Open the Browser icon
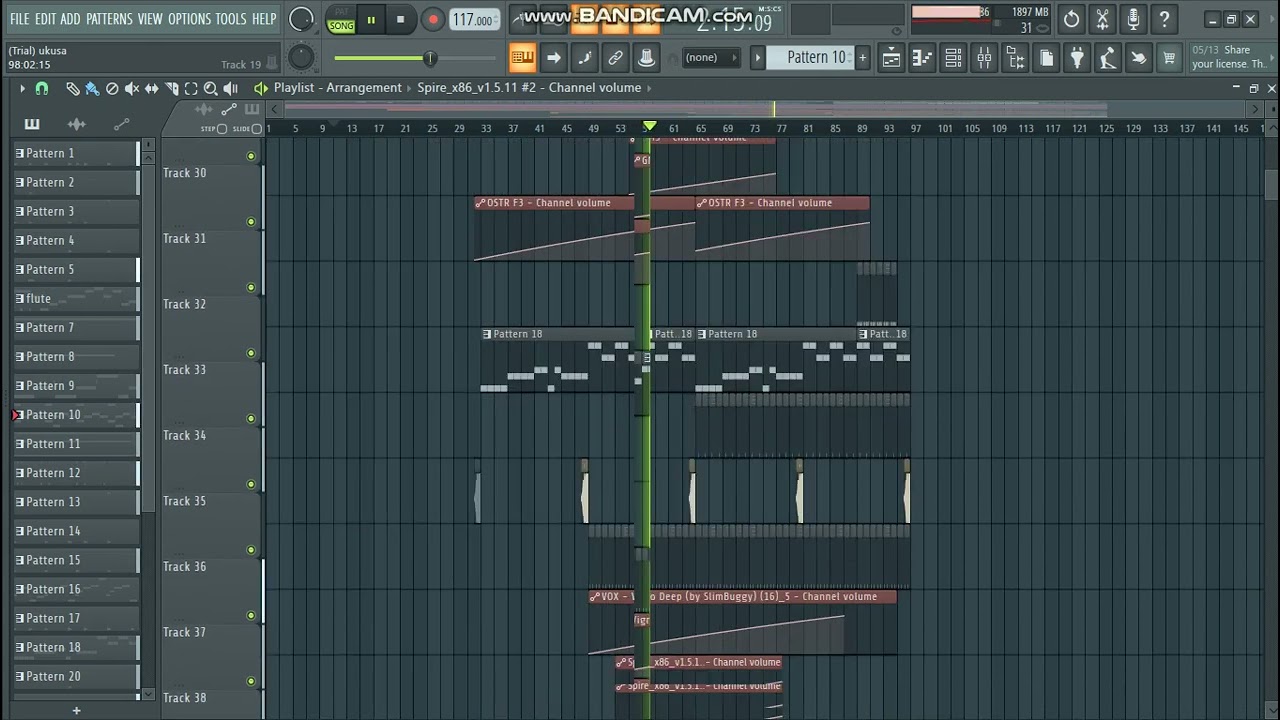The width and height of the screenshot is (1280, 720). click(x=1015, y=59)
